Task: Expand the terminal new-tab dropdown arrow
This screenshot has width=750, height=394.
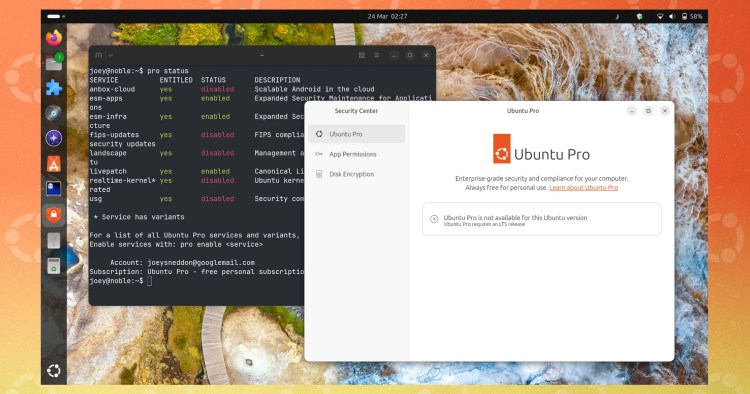Action: coord(110,55)
